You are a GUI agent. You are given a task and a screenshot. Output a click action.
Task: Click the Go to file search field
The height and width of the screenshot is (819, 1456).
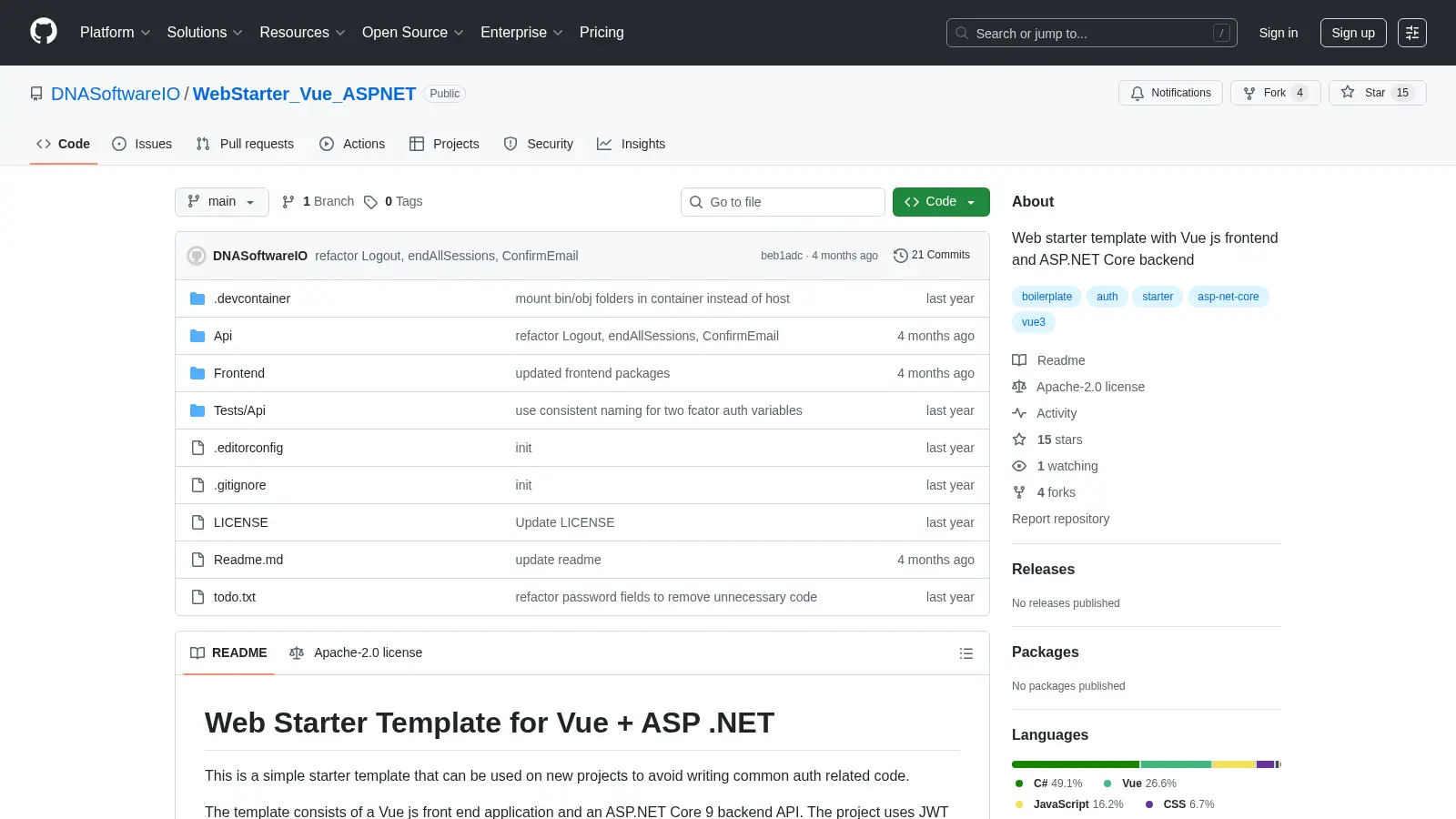[x=783, y=202]
